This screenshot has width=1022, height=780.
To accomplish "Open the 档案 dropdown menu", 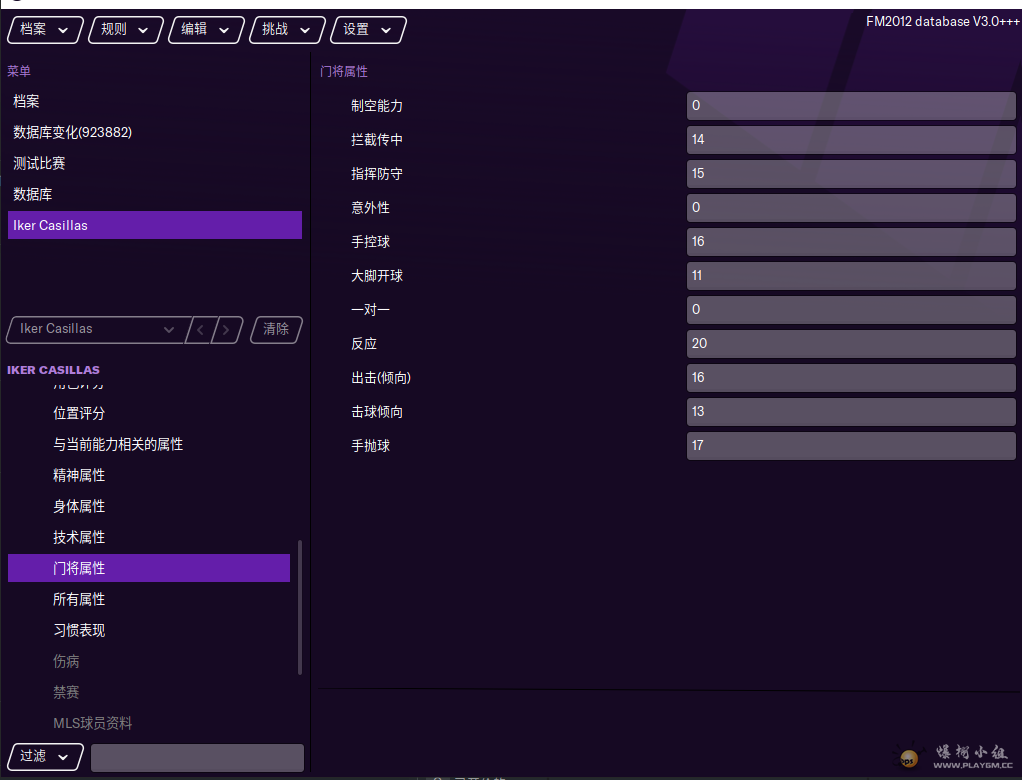I will coord(45,30).
